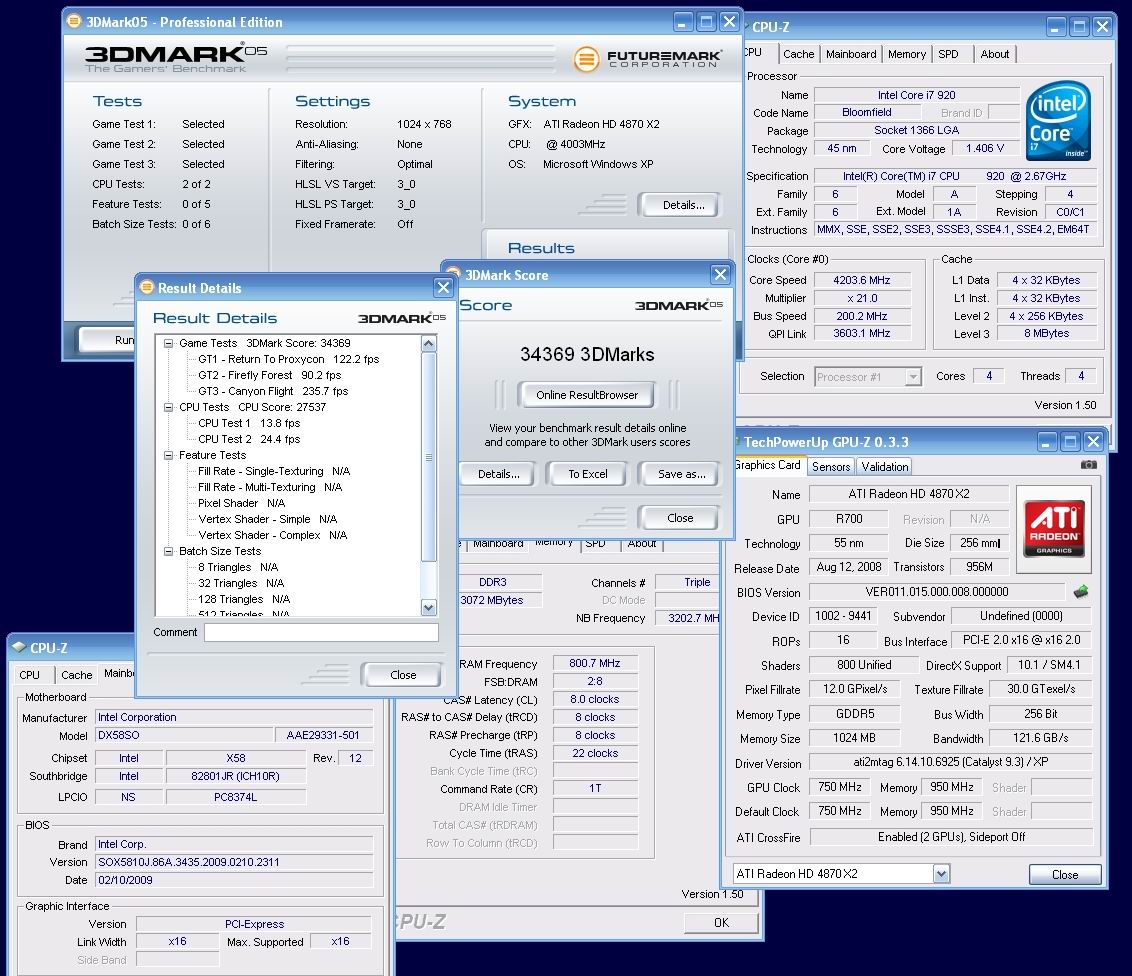Click Driver Version ati2mtag field in GPU-Z
Image resolution: width=1132 pixels, height=976 pixels.
pyautogui.click(x=950, y=762)
